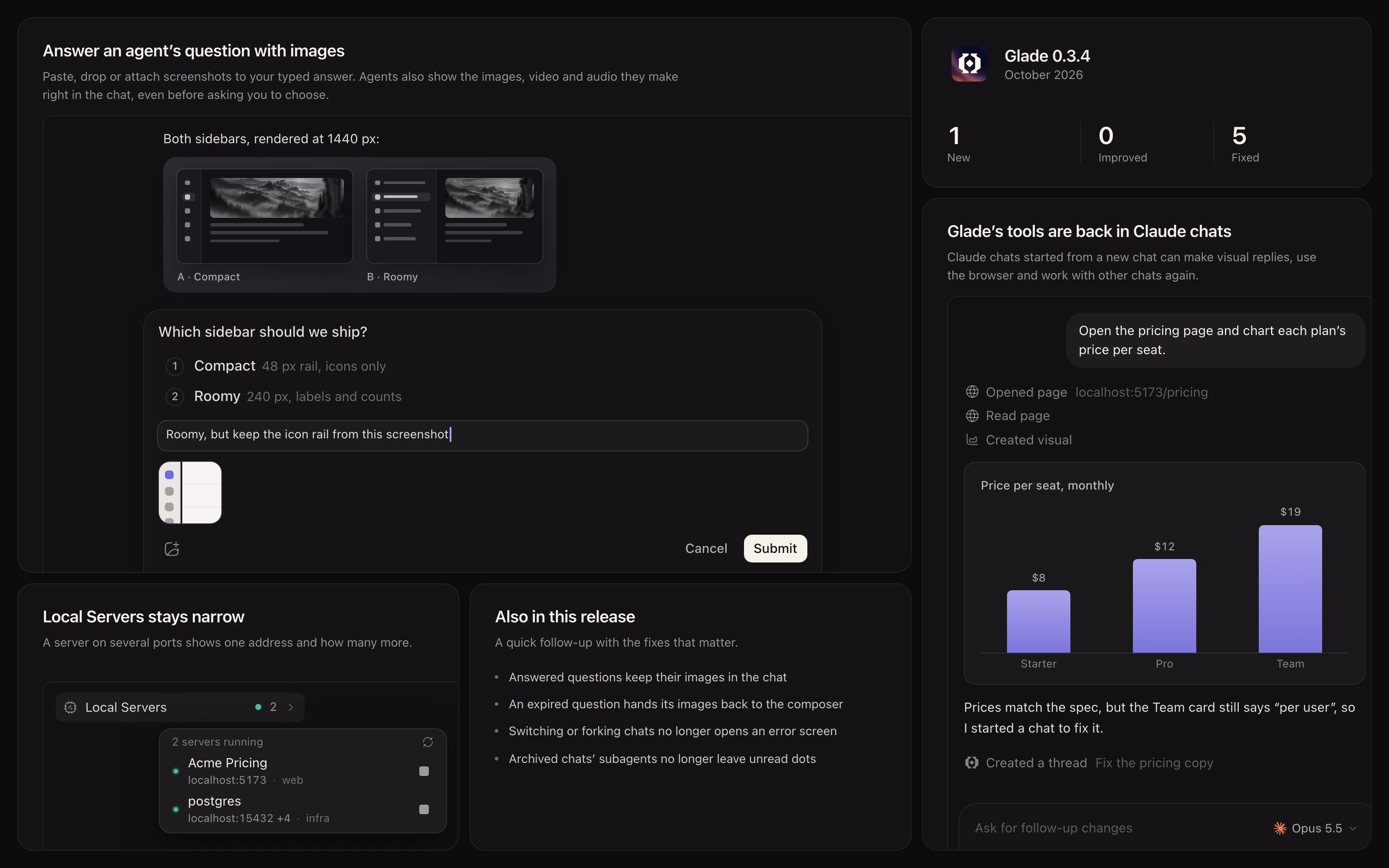Open the B · Roomy sidebar preview

pyautogui.click(x=454, y=216)
